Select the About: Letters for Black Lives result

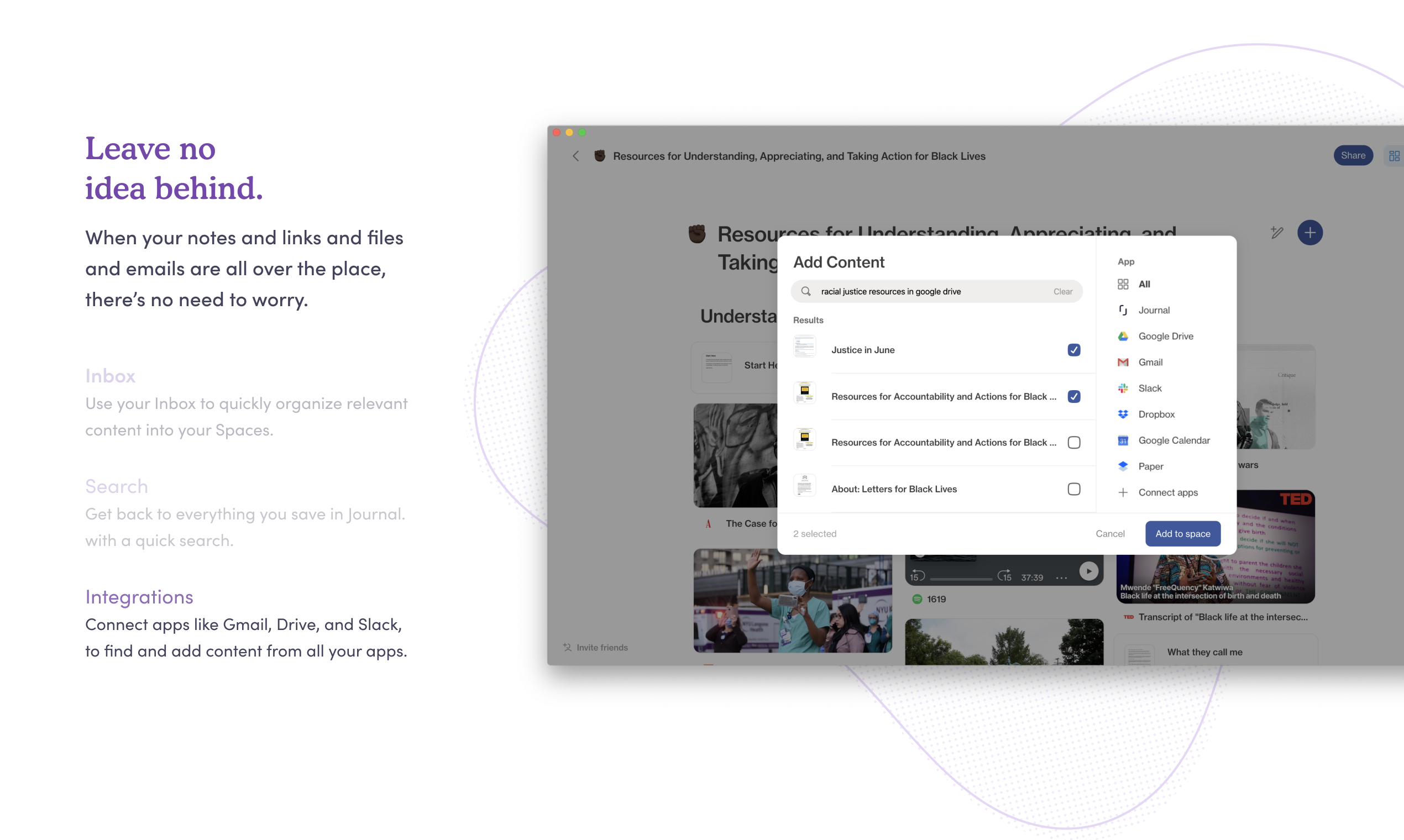tap(1073, 489)
